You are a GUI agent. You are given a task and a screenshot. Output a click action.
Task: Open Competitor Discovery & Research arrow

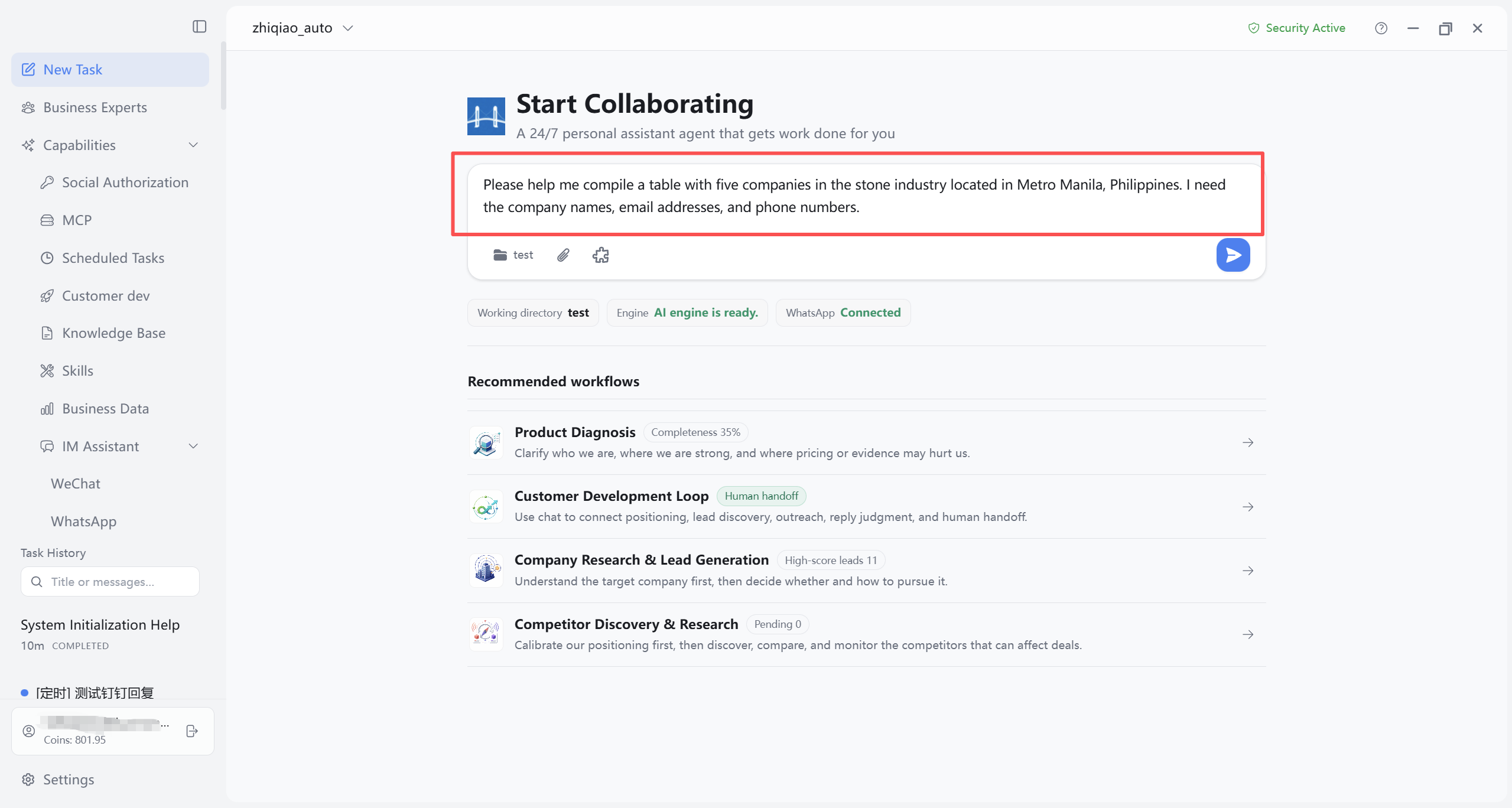pyautogui.click(x=1247, y=634)
